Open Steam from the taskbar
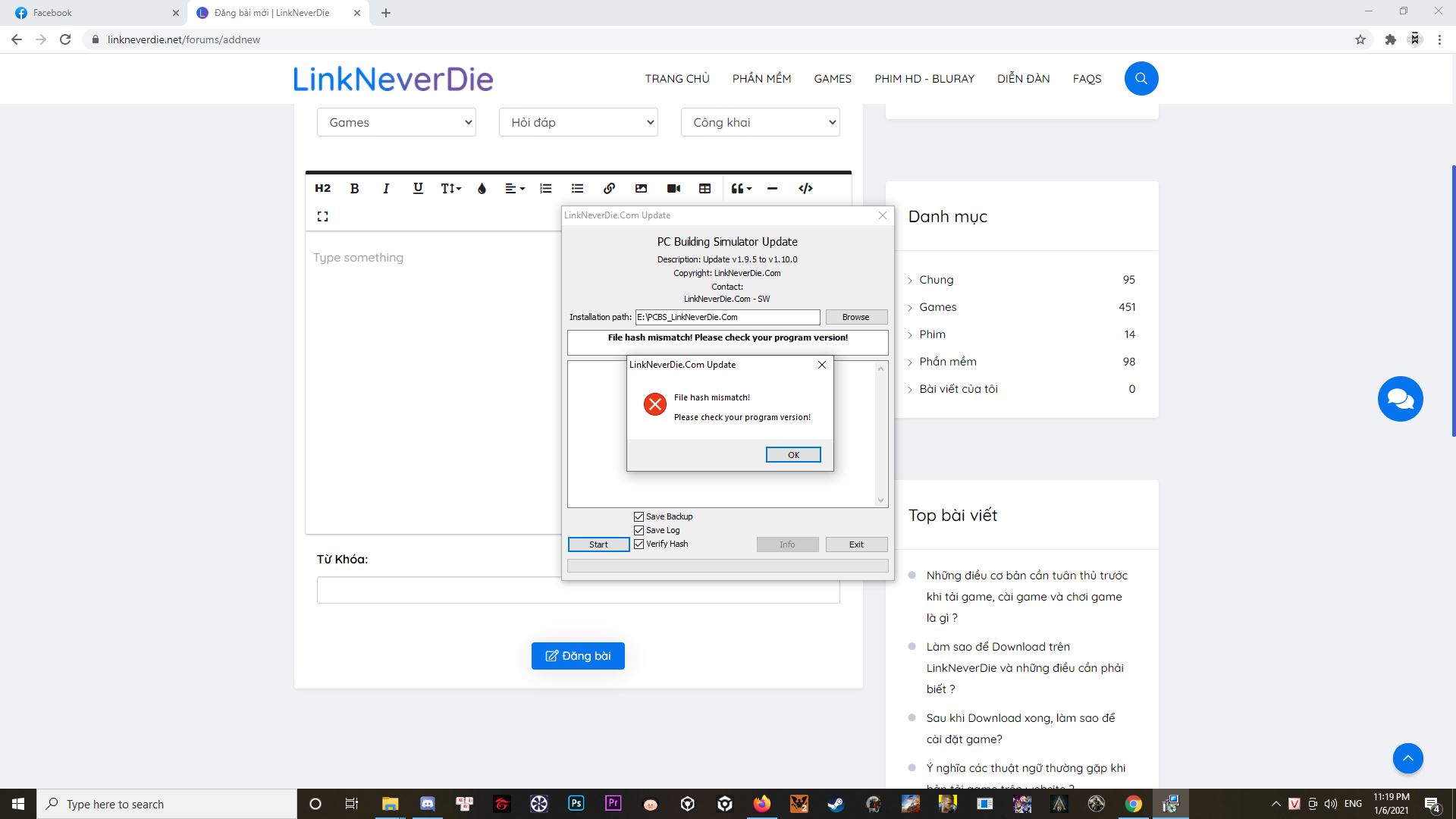 [x=836, y=804]
